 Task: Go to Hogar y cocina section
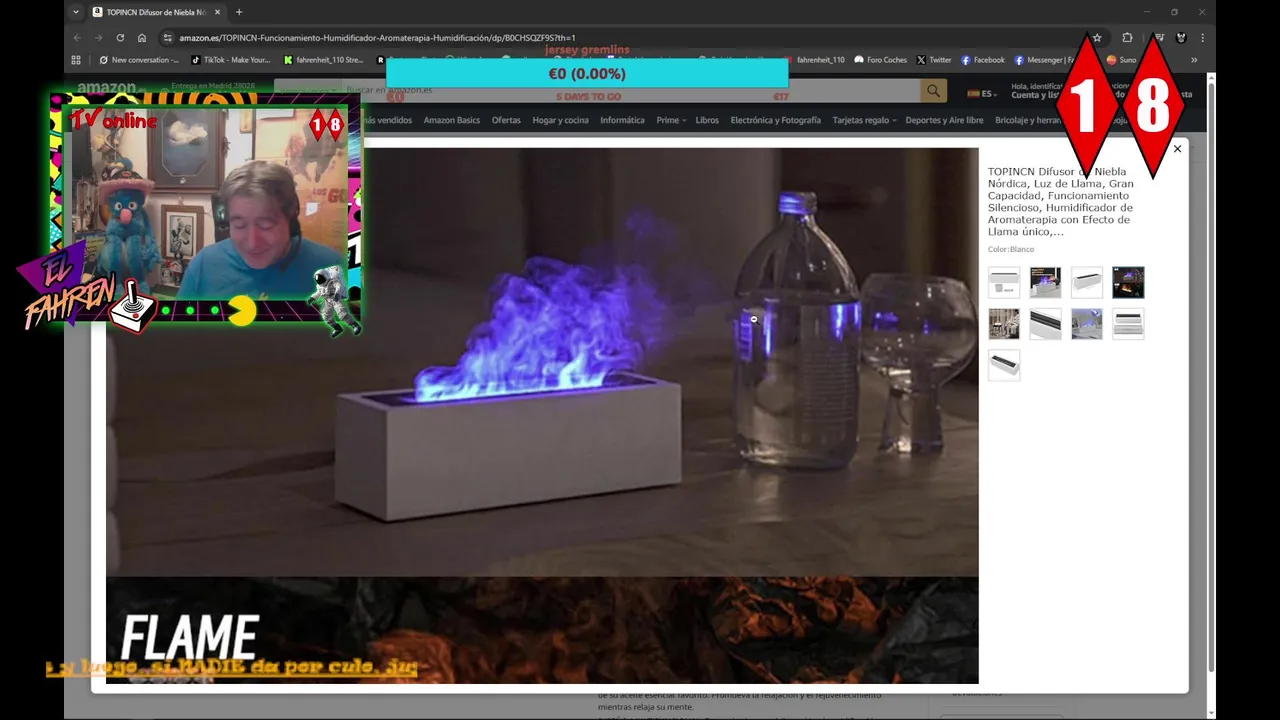point(560,120)
